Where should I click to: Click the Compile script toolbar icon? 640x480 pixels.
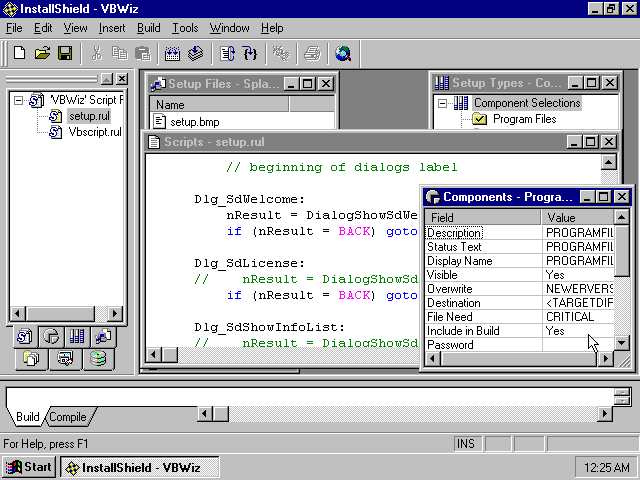click(227, 53)
